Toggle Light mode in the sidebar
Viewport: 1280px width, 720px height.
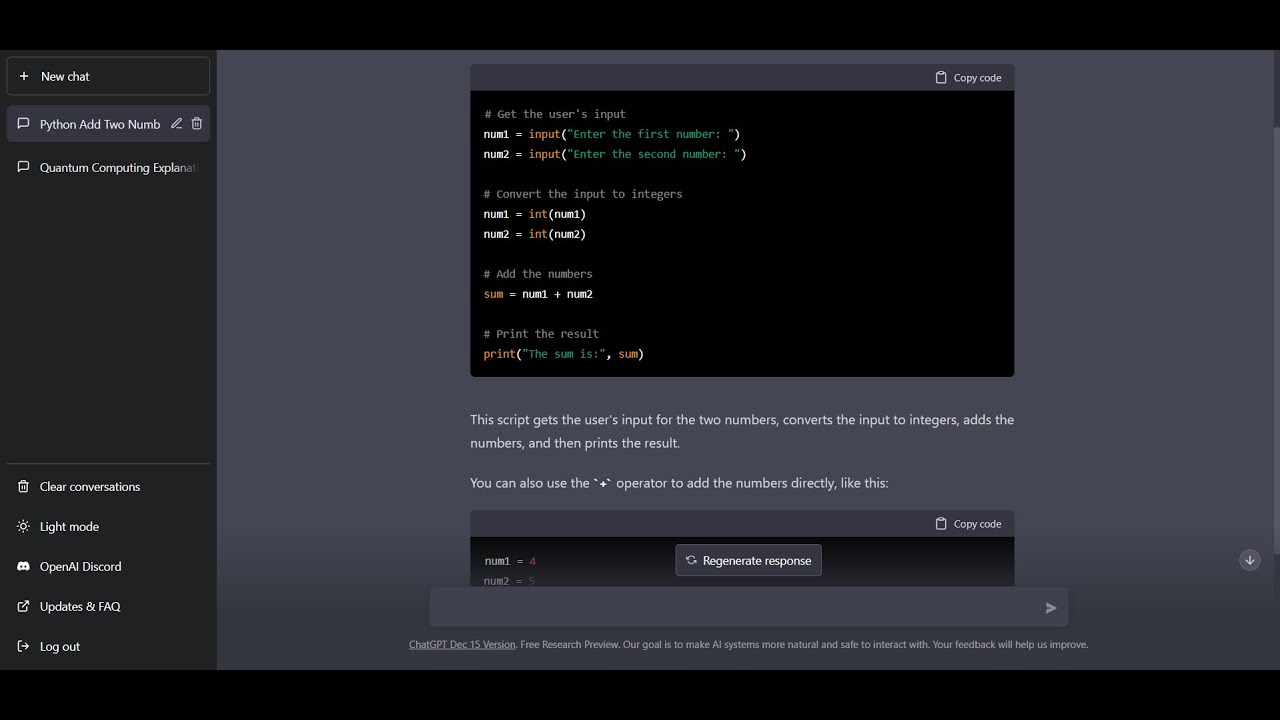[x=69, y=526]
